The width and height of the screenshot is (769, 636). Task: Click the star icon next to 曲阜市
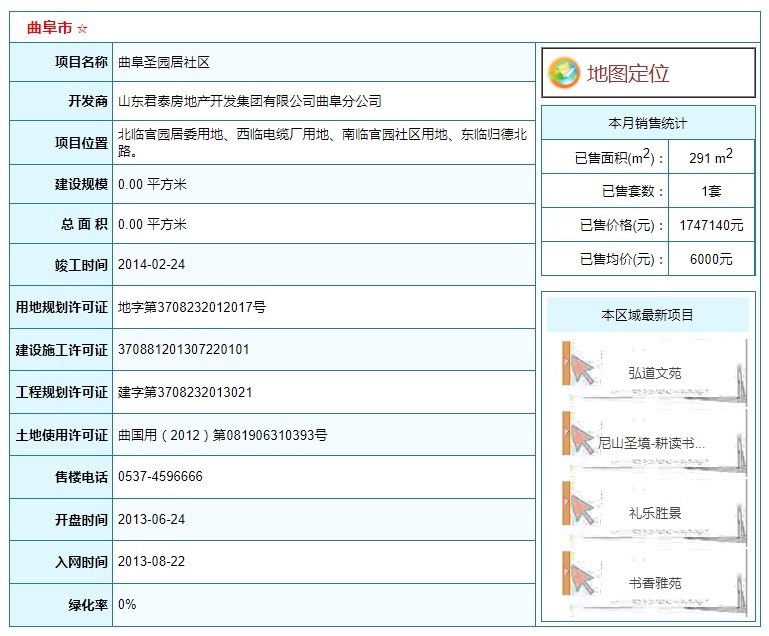82,28
